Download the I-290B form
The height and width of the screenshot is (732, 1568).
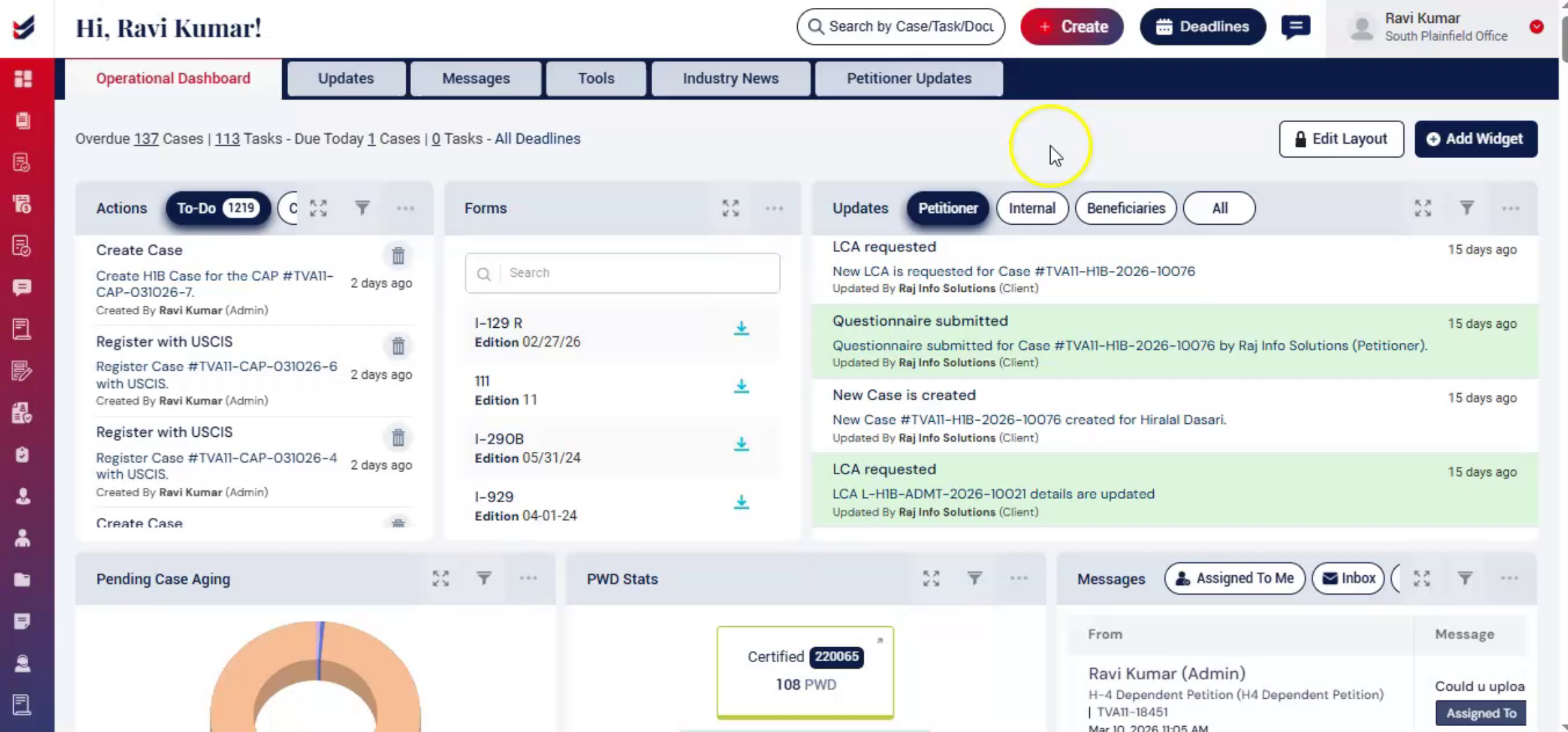point(741,444)
